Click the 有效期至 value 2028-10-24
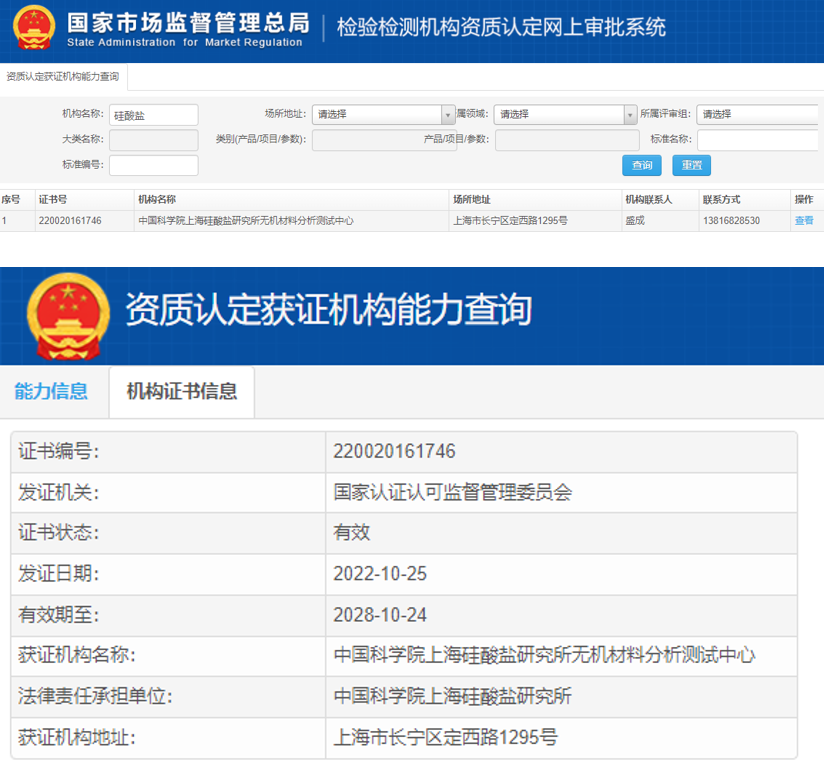Image resolution: width=824 pixels, height=765 pixels. 380,615
